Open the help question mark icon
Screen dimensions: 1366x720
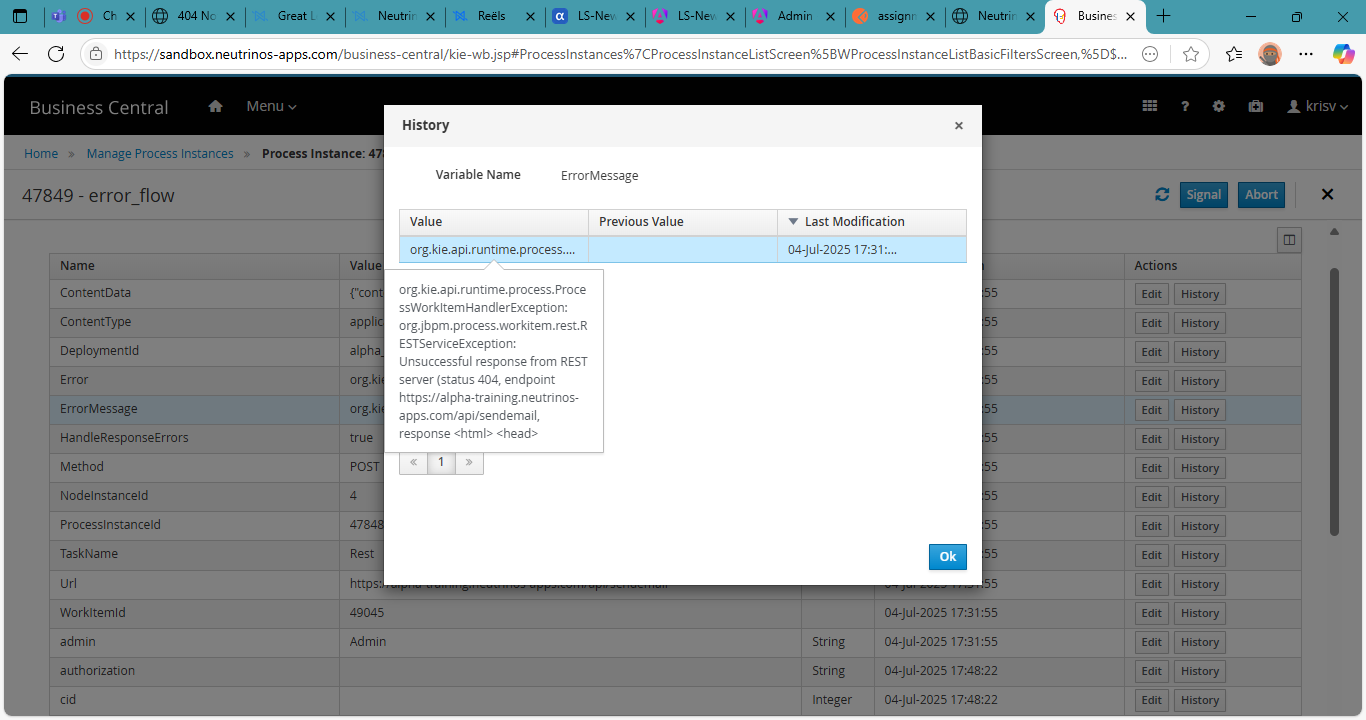pyautogui.click(x=1185, y=107)
